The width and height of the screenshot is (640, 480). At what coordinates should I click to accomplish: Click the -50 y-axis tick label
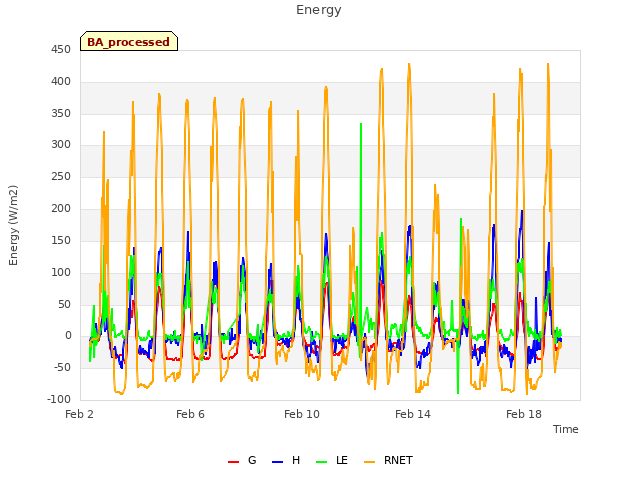62,368
